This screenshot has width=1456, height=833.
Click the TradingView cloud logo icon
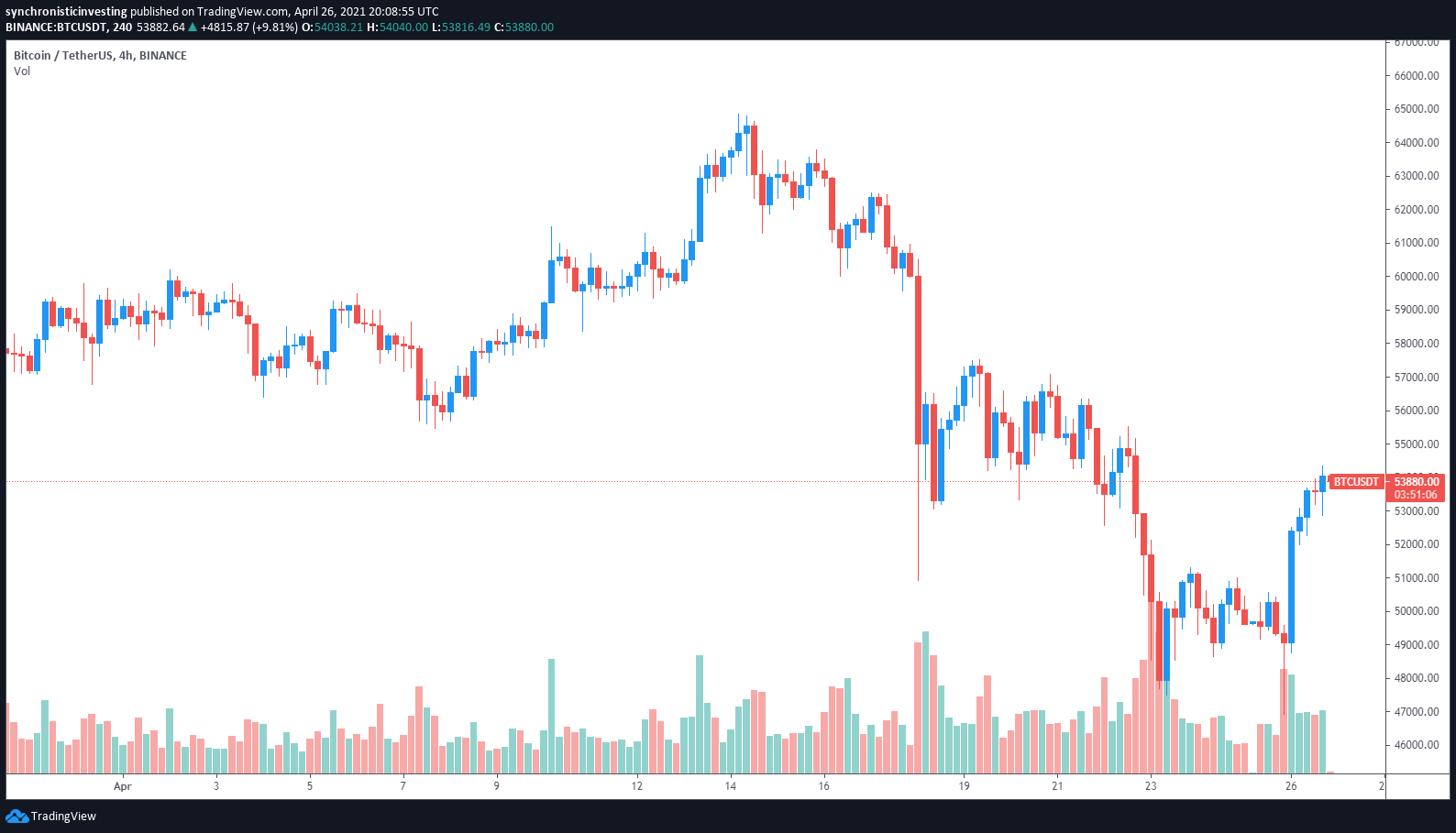pos(17,816)
